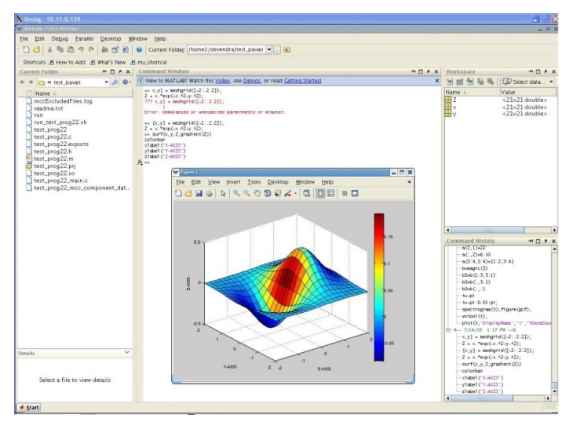This screenshot has height=422, width=576.
Task: Open Tools menu in Figure 1
Action: click(x=254, y=182)
